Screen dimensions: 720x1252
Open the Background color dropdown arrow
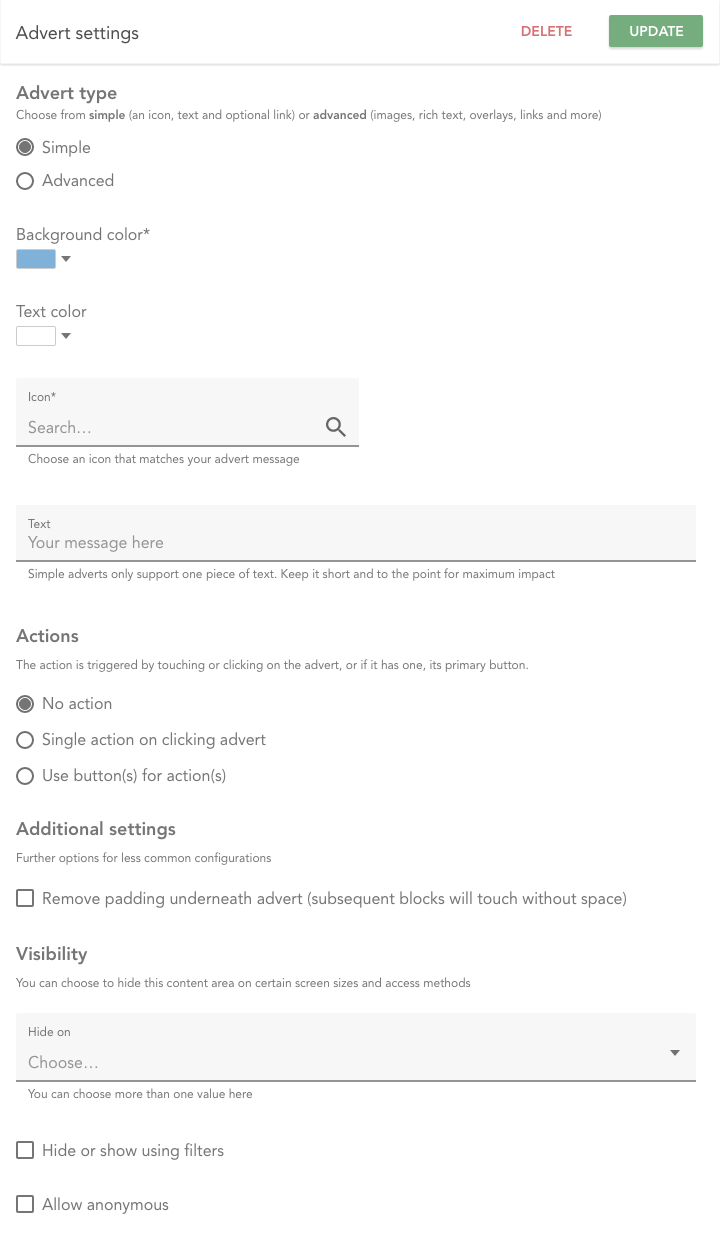click(66, 259)
